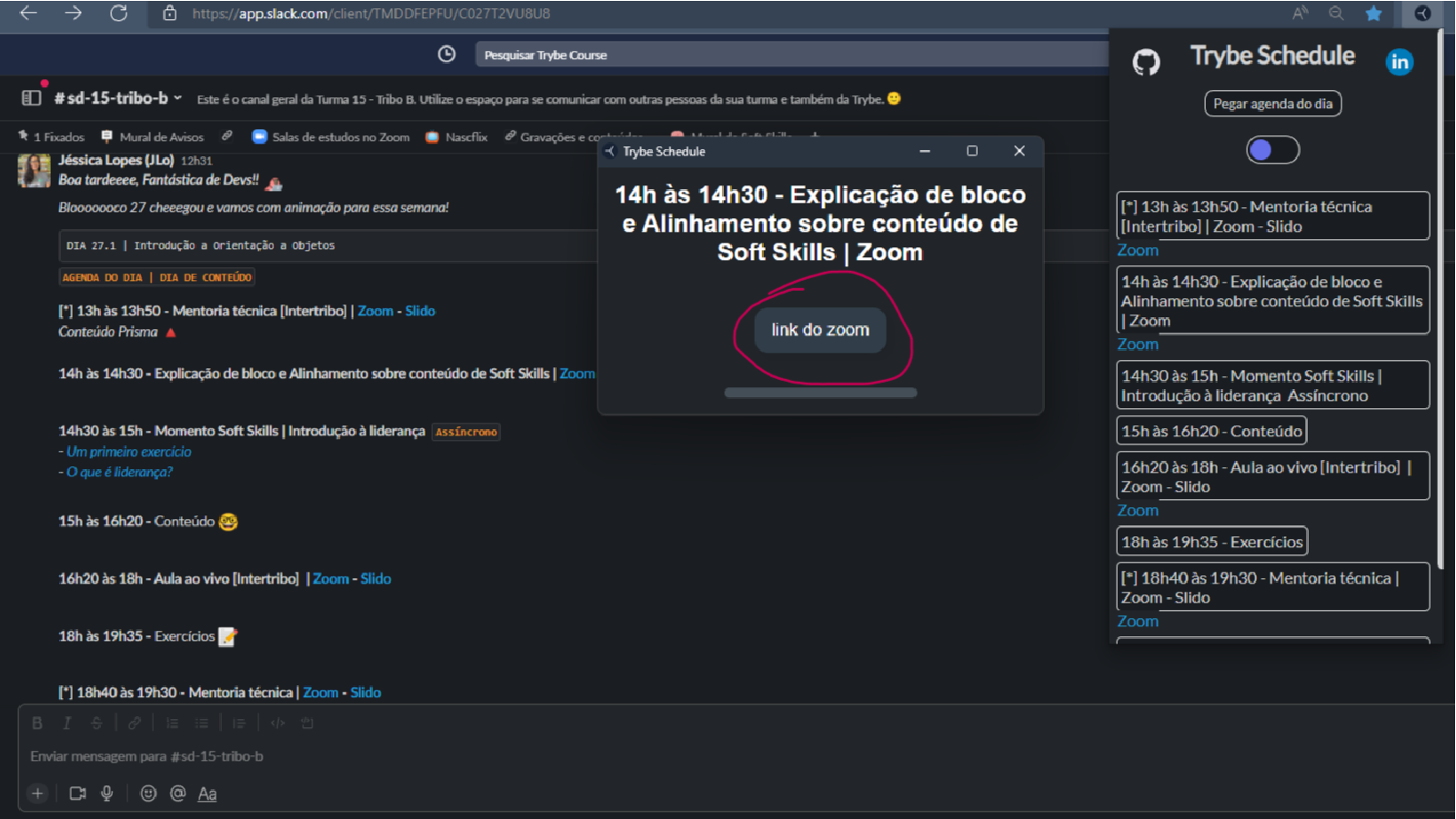Open Gravações e conteúdos bookmark
The image size is (1456, 819).
(x=574, y=137)
